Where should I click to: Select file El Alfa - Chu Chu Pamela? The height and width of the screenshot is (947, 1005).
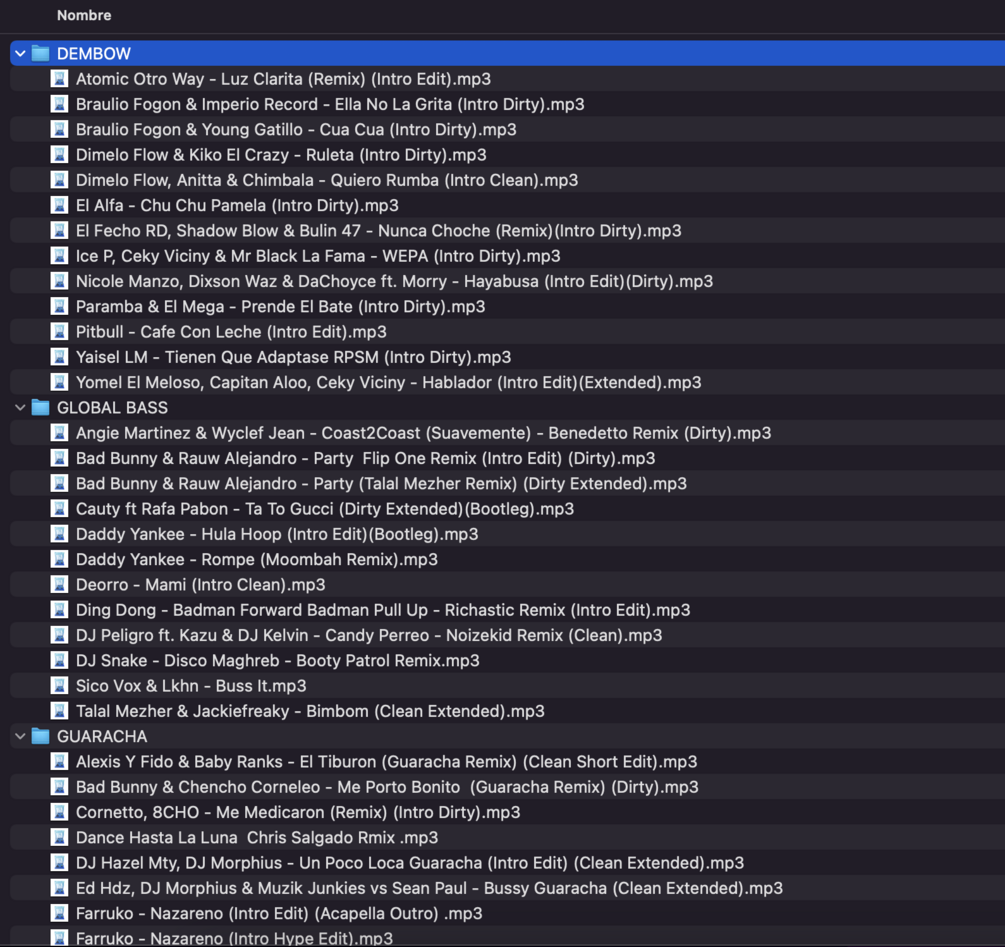(237, 205)
